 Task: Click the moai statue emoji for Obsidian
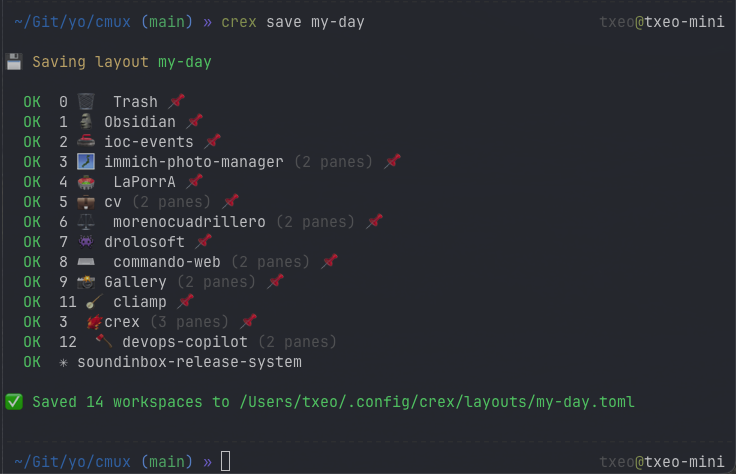coord(86,122)
